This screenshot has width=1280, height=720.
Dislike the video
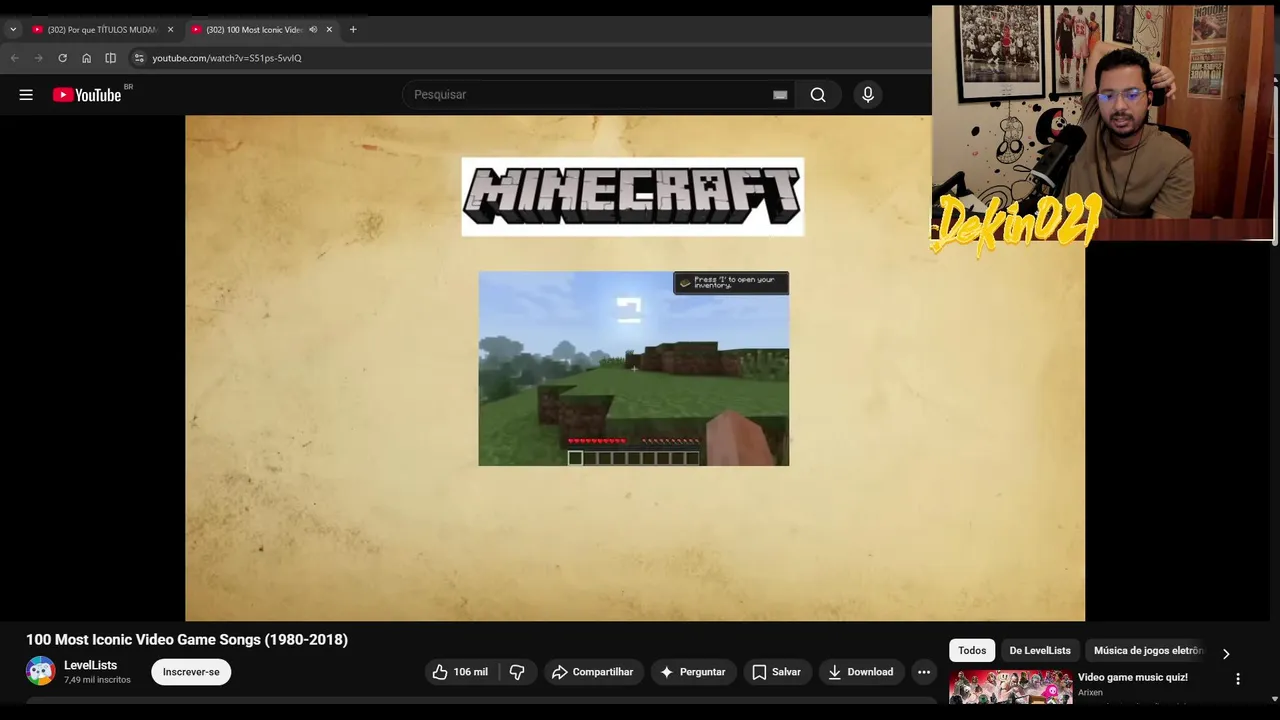point(517,672)
